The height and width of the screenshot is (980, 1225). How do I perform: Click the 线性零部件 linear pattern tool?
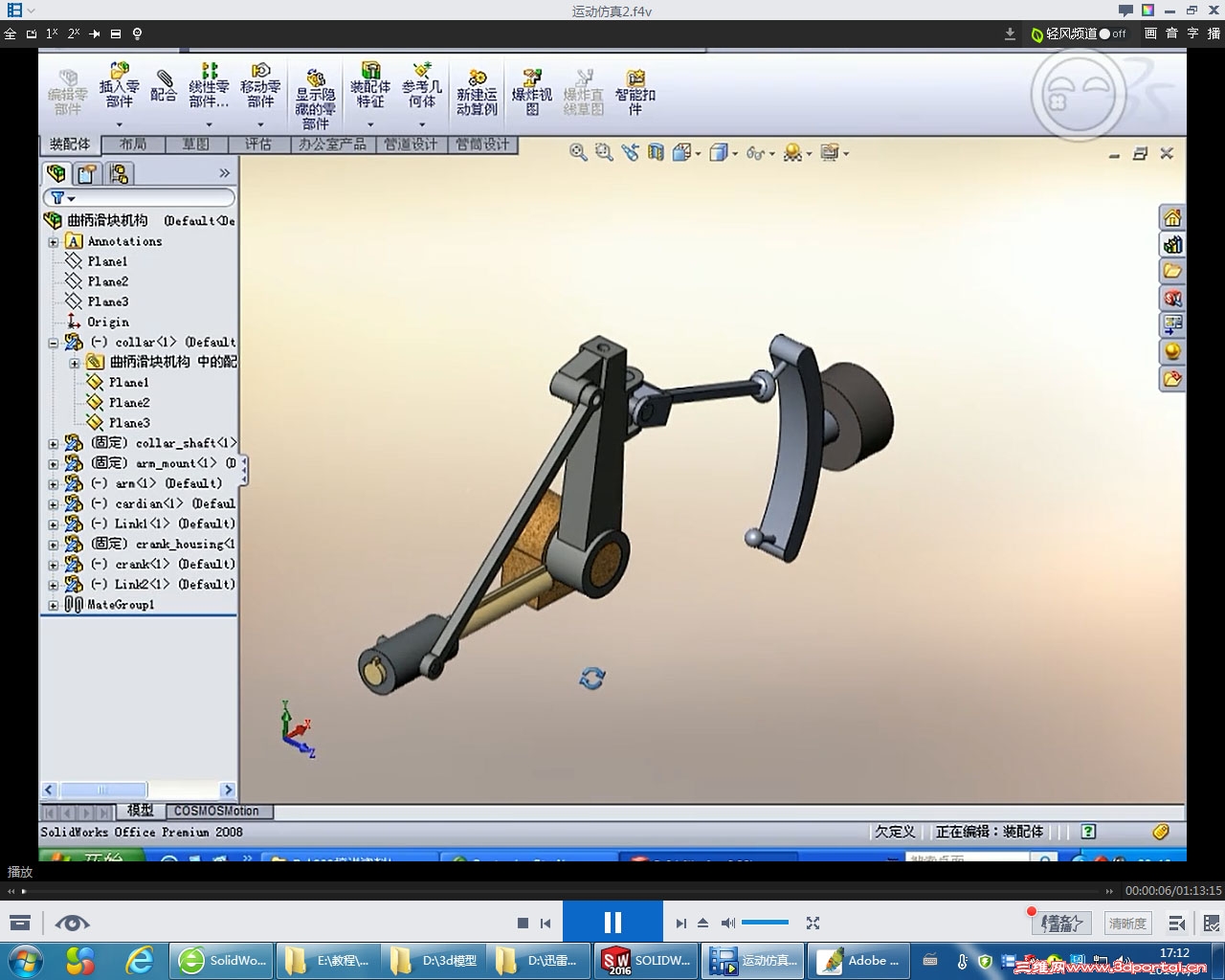(209, 86)
